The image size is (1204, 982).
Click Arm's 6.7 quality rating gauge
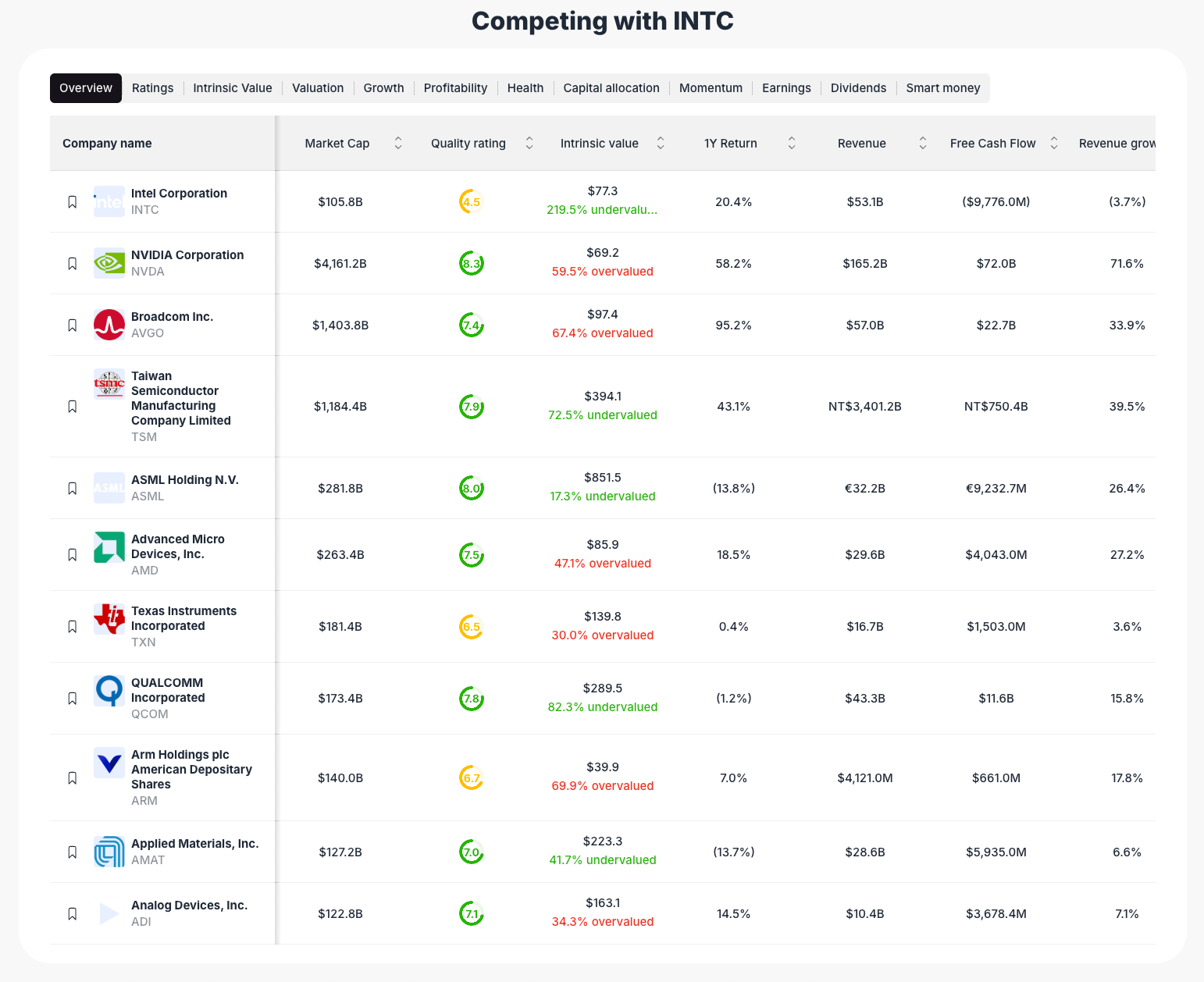pos(472,777)
